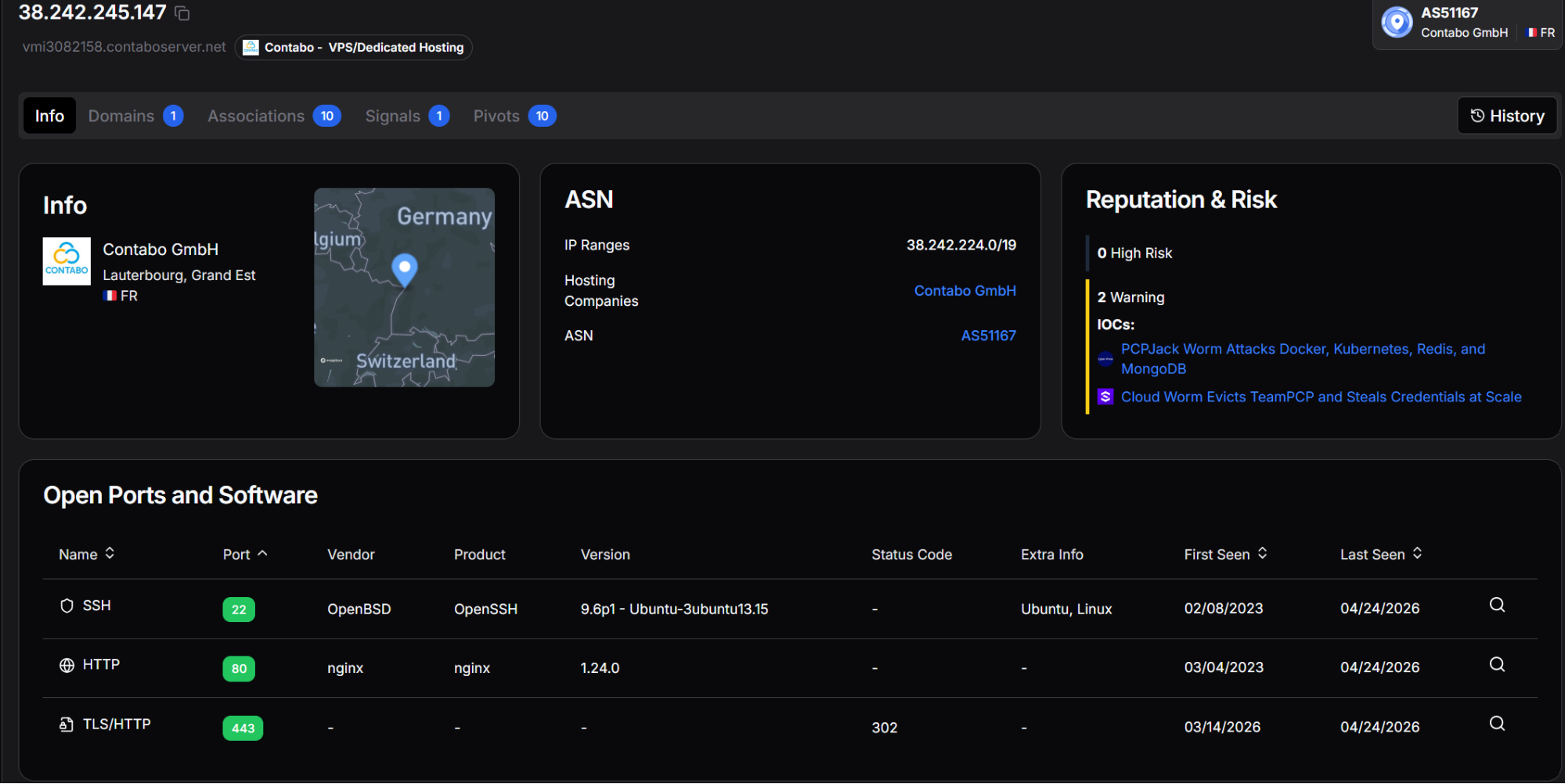The image size is (1565, 784).
Task: Click the OpenSSH product cell
Action: 485,609
